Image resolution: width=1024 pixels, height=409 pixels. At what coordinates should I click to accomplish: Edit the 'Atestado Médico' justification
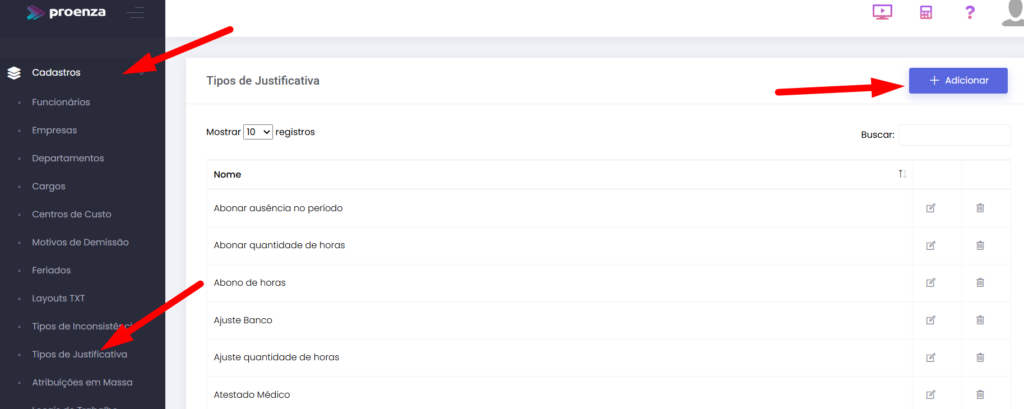pyautogui.click(x=931, y=395)
